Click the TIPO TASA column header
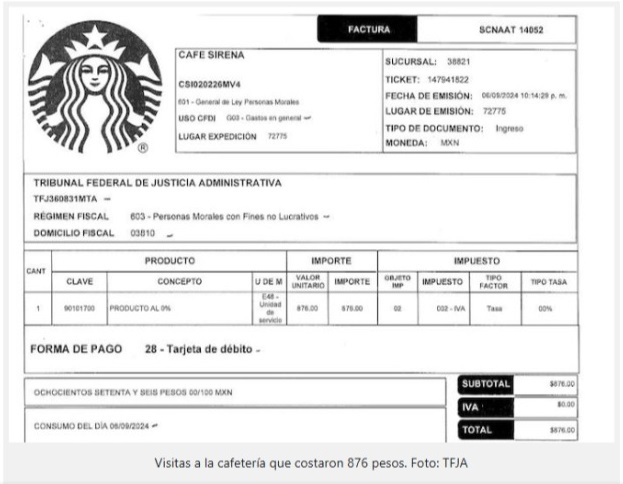Screen dimensions: 623x484 (x=548, y=282)
